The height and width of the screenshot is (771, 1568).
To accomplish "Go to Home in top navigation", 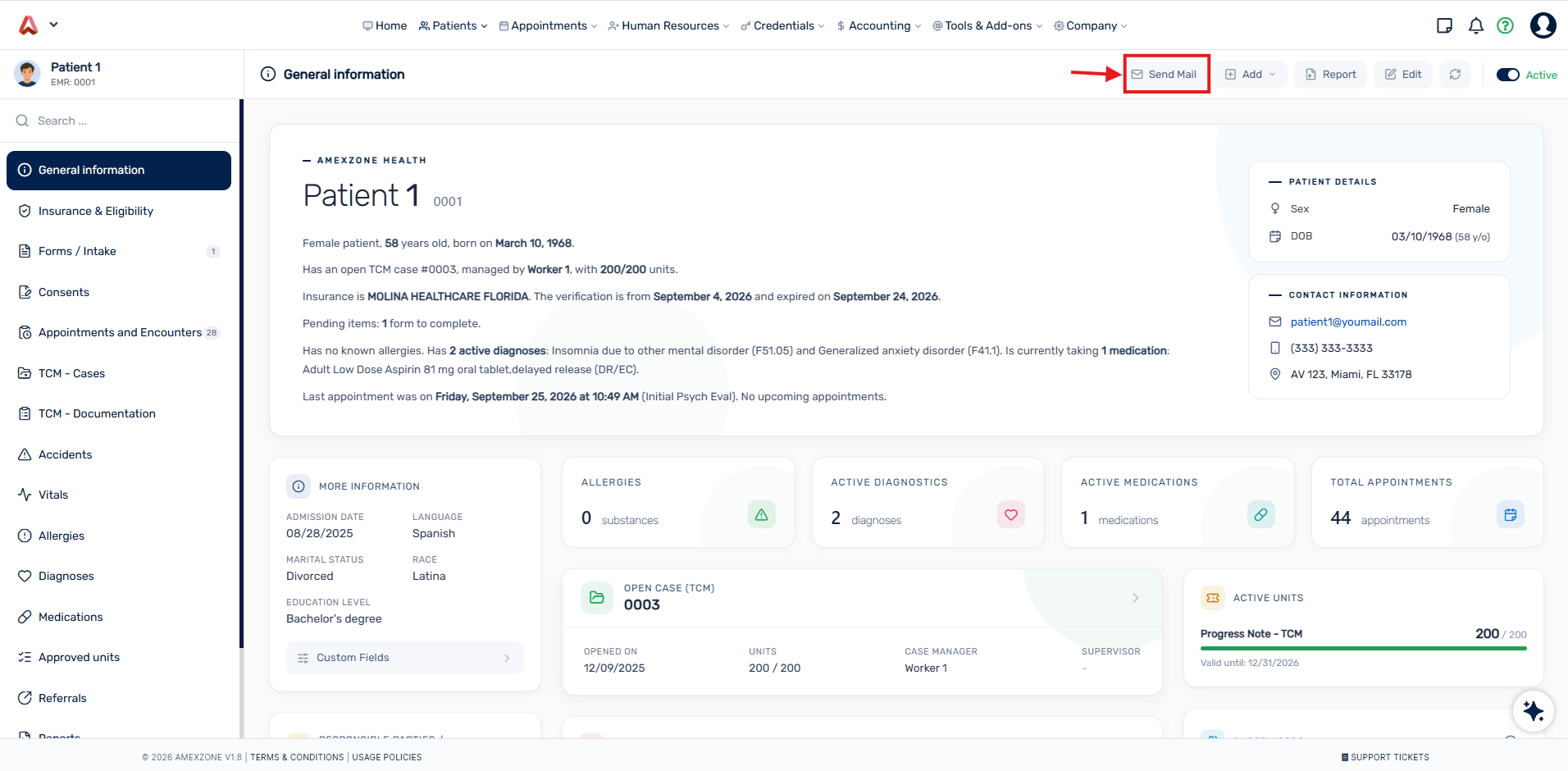I will point(385,25).
